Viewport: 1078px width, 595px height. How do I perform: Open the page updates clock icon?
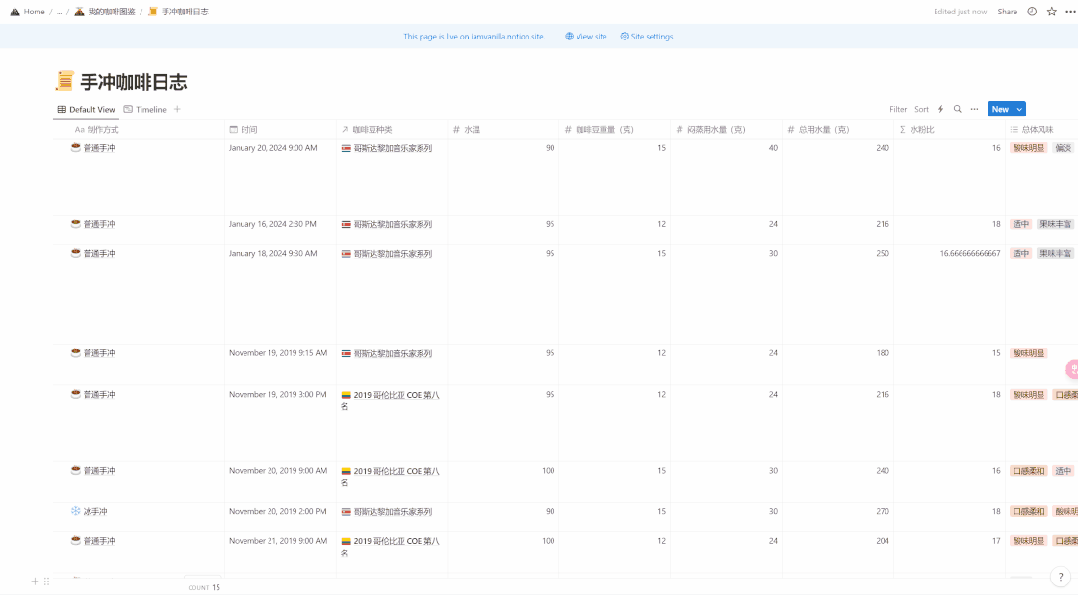click(1032, 12)
